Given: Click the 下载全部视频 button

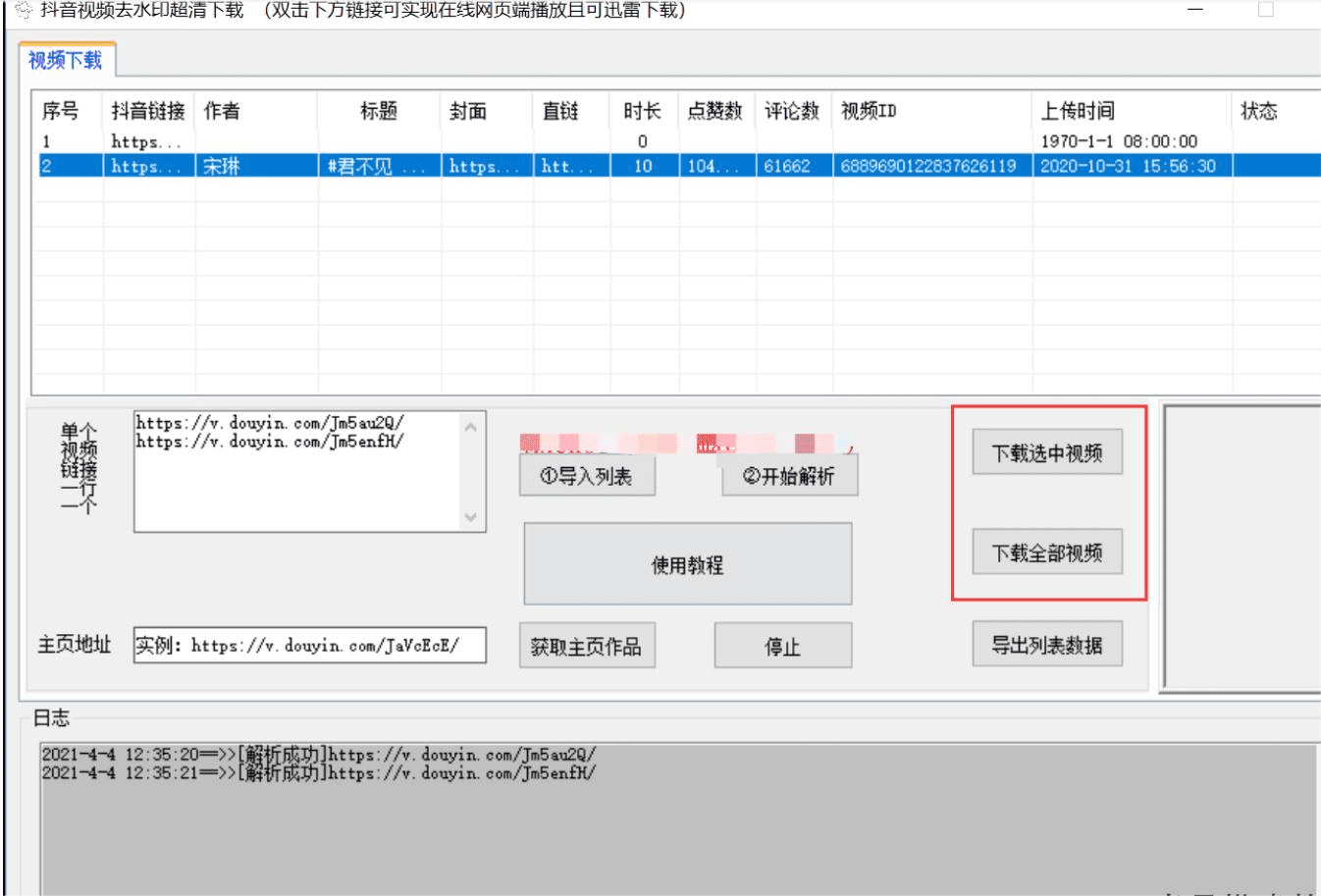Looking at the screenshot, I should tap(1046, 553).
